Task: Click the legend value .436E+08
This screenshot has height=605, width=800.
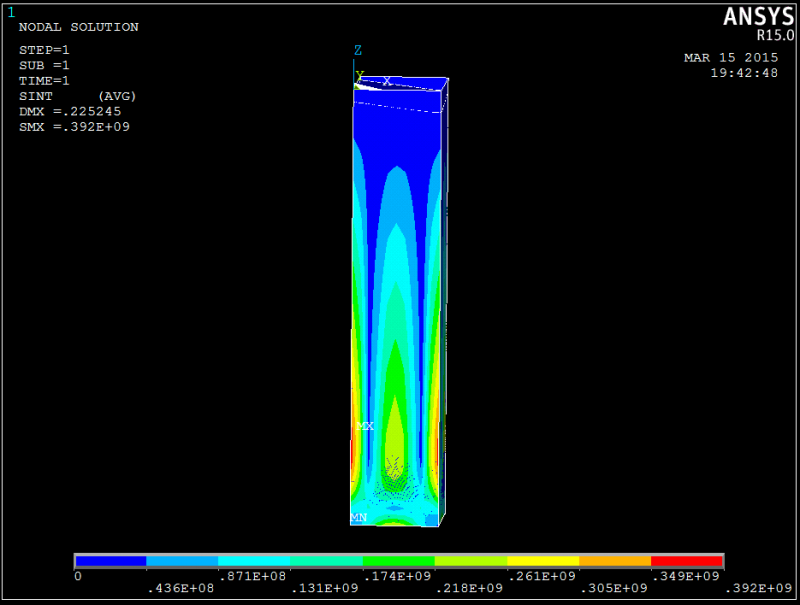Action: (181, 589)
